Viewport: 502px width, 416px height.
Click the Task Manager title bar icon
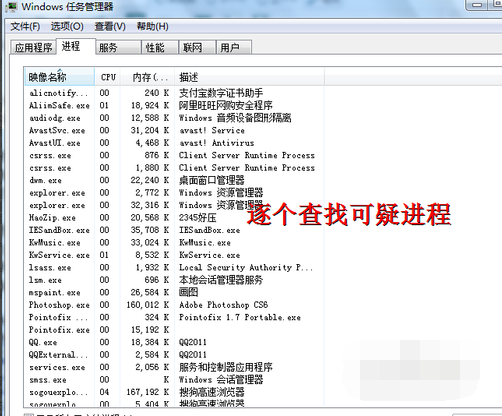11,7
